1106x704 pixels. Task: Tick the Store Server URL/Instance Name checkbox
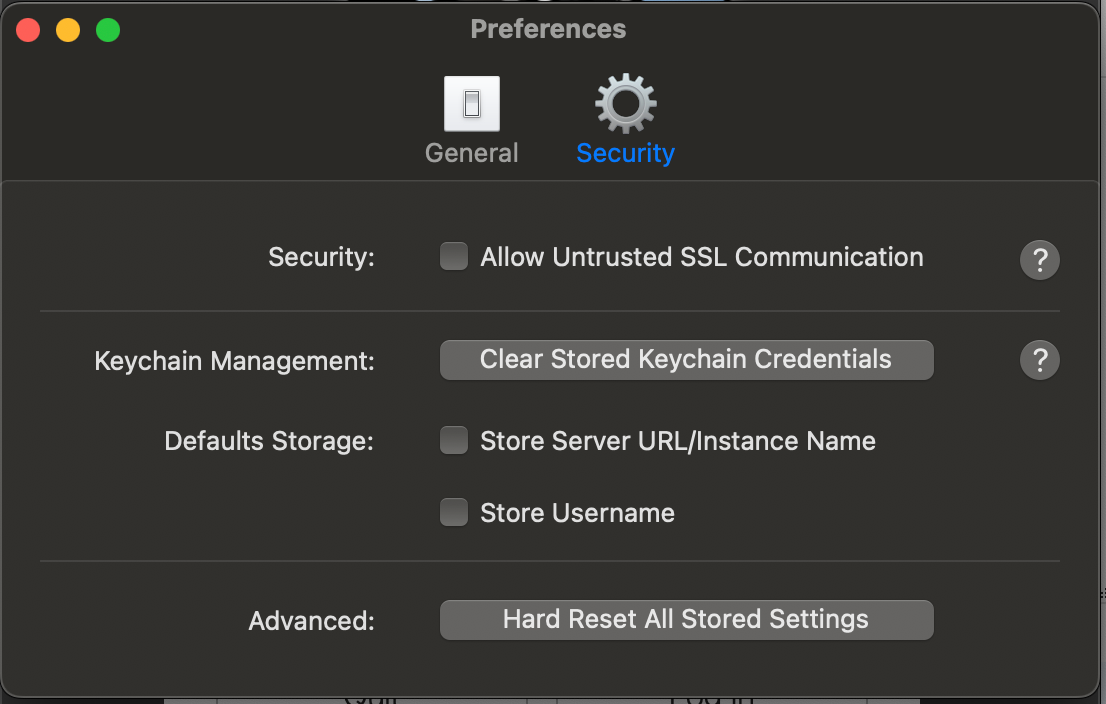tap(454, 440)
